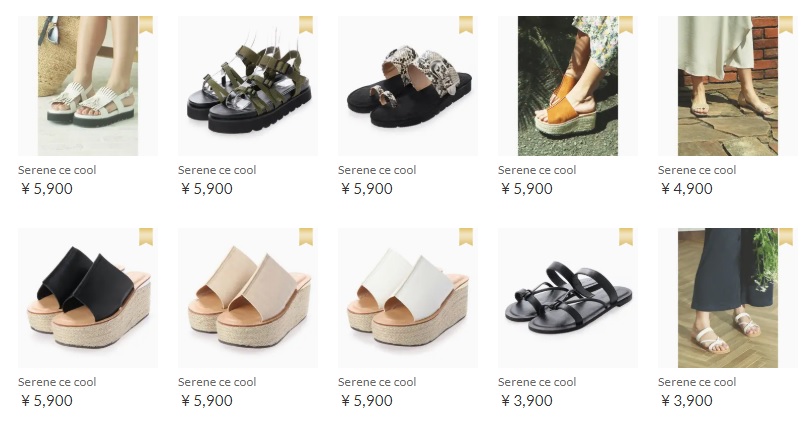This screenshot has height=424, width=801.
Task: Open the white crossover sandals on wooden floor photo
Action: click(x=727, y=298)
